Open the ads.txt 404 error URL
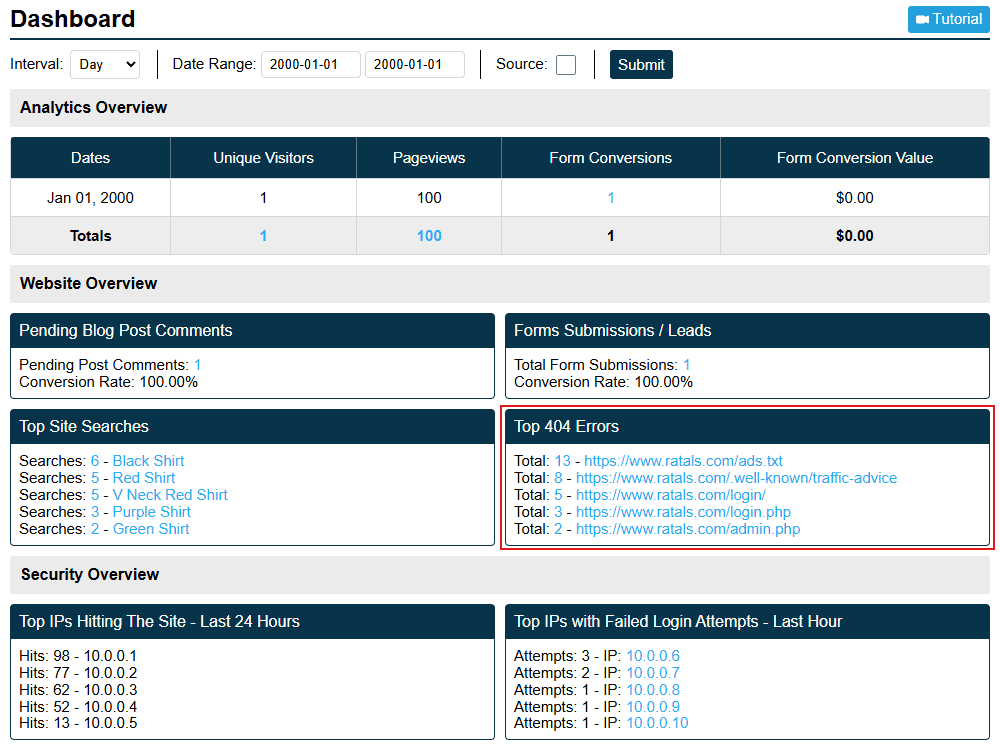The width and height of the screenshot is (1000, 750). click(683, 461)
